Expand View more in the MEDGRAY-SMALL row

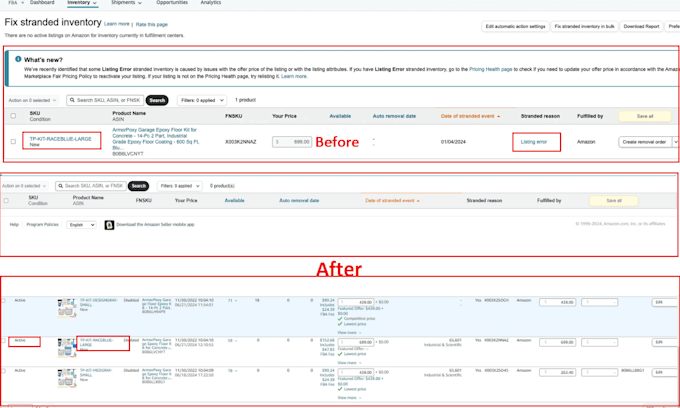pyautogui.click(x=349, y=398)
